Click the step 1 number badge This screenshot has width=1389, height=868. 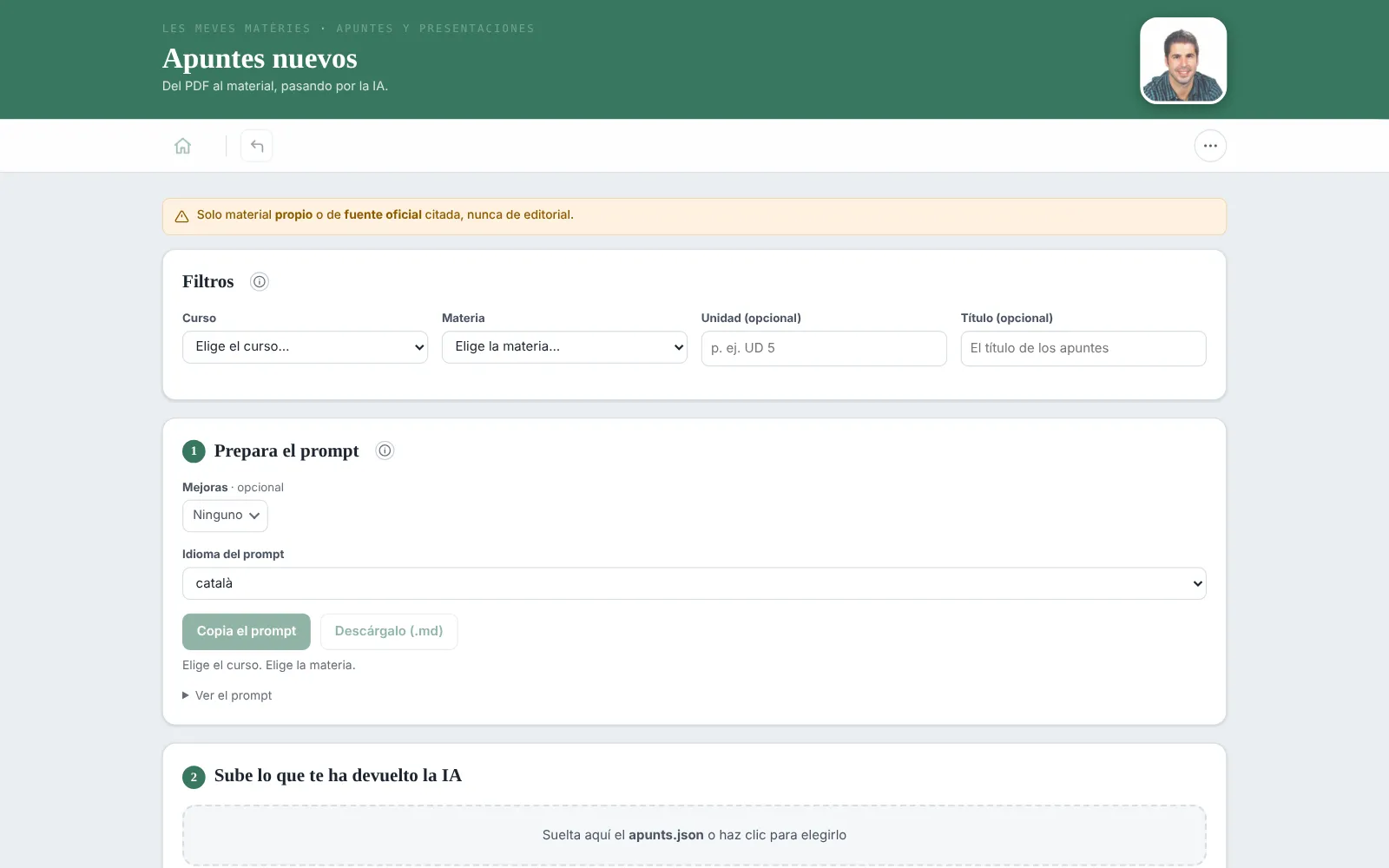click(x=194, y=451)
